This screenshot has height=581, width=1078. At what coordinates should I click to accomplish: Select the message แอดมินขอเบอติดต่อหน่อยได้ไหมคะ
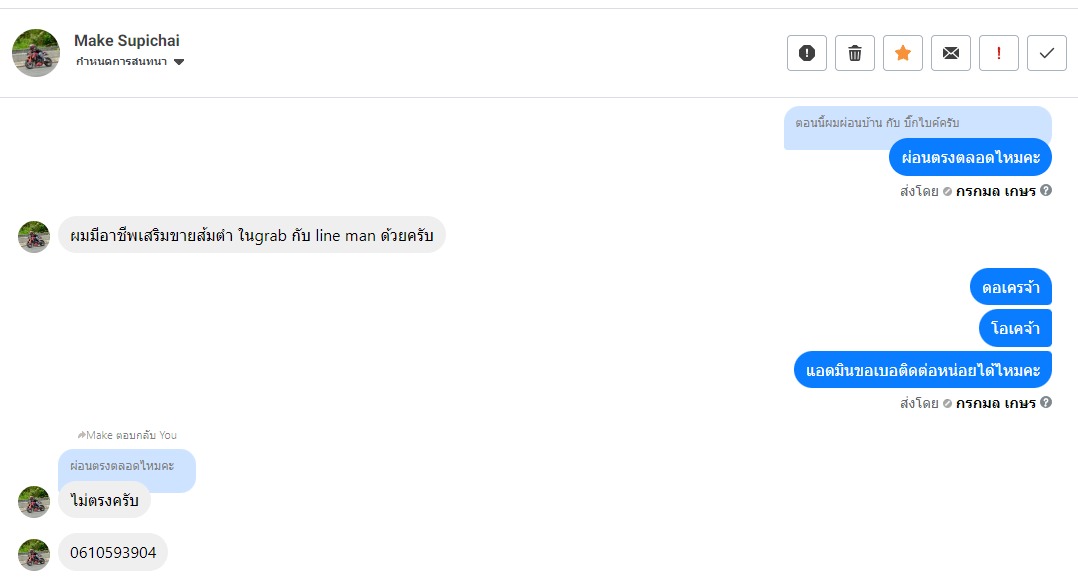click(922, 370)
